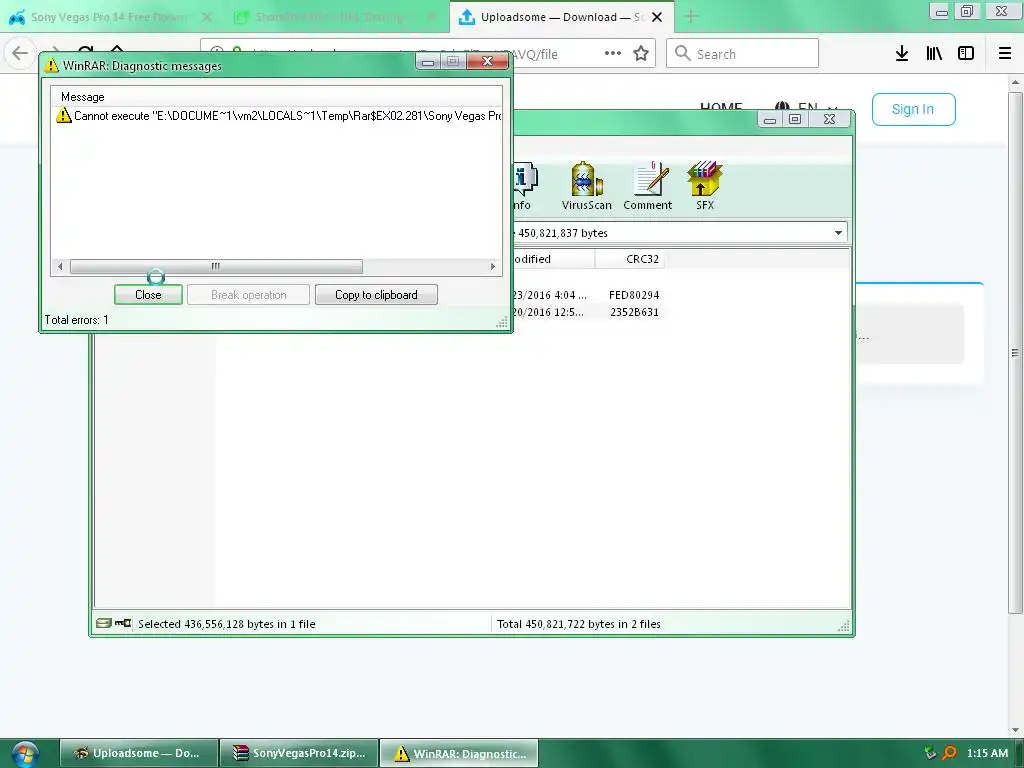Image resolution: width=1024 pixels, height=768 pixels.
Task: Click the Firefox search box
Action: pos(743,54)
